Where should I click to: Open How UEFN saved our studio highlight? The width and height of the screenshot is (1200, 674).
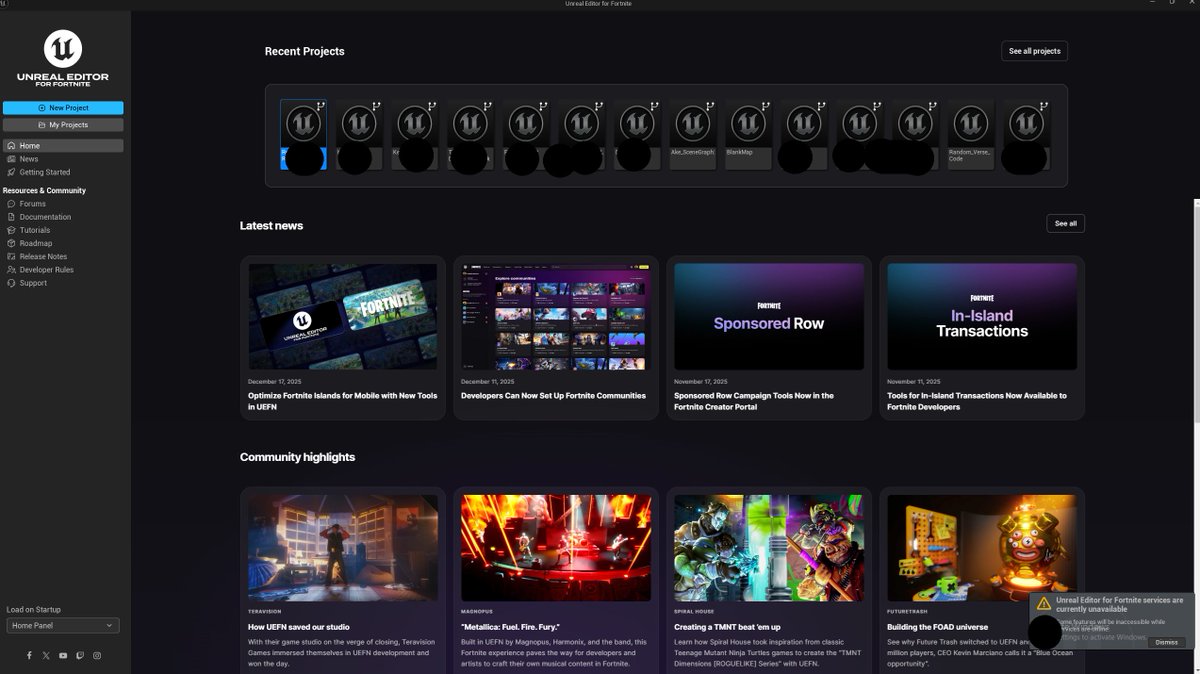point(343,580)
